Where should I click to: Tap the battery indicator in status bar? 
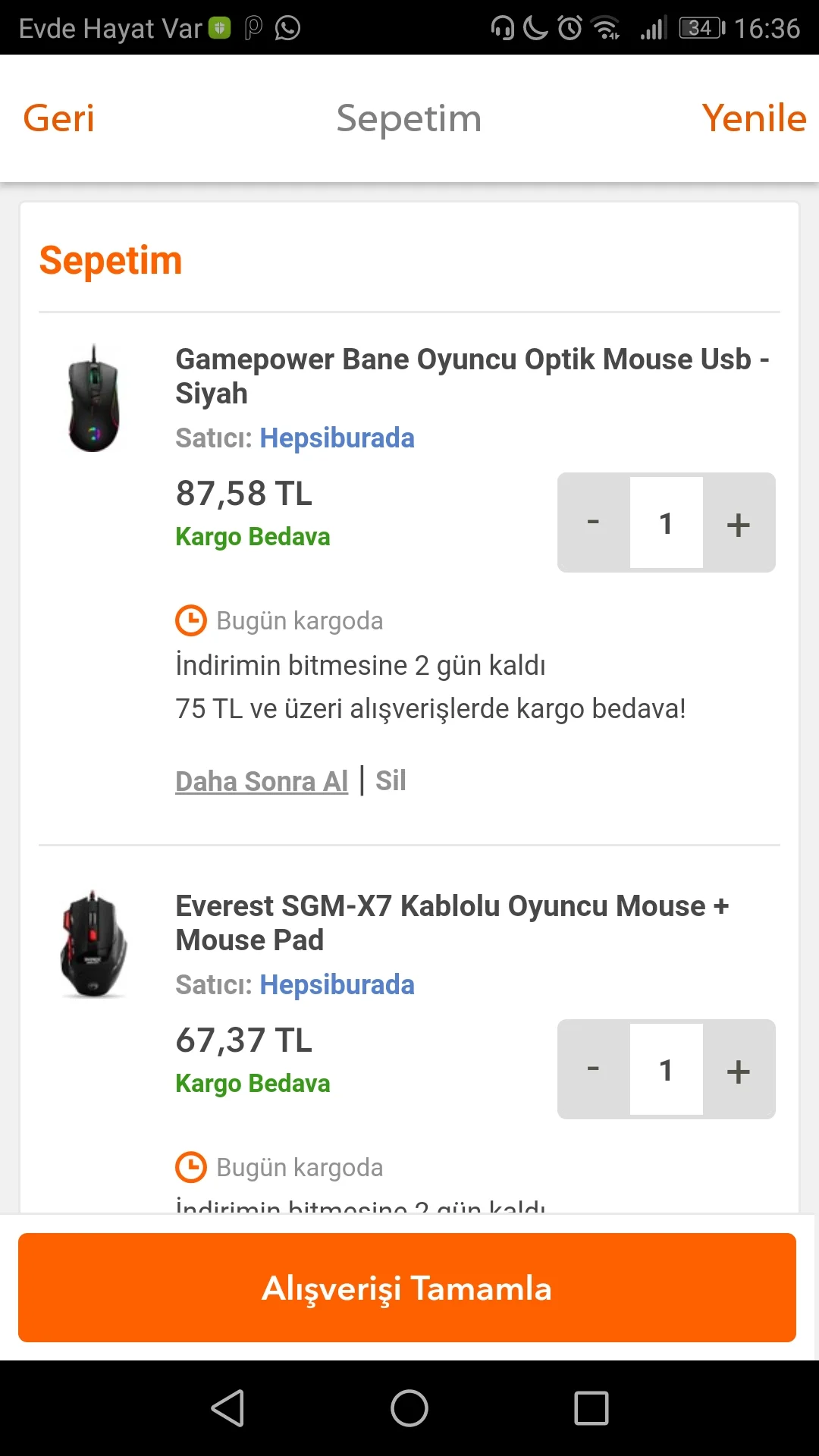pos(701,28)
